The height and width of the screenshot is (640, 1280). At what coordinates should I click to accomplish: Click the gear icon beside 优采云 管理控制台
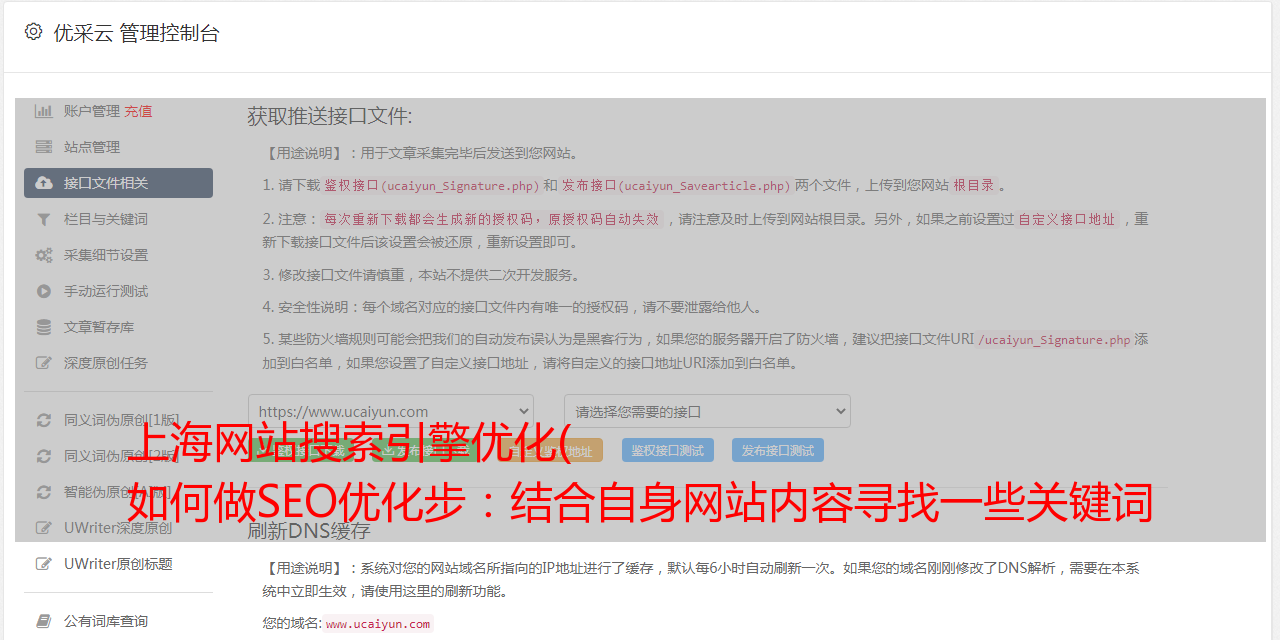tap(33, 32)
